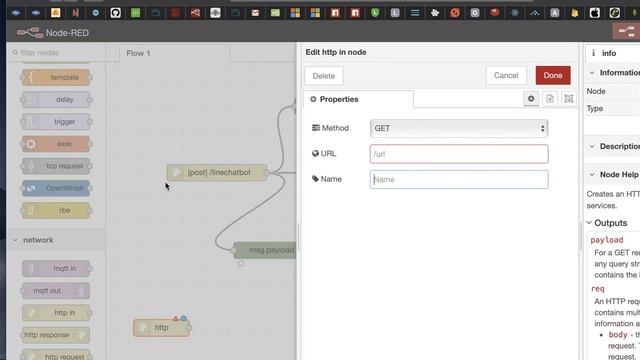Select the exec node in palette

pyautogui.click(x=56, y=144)
